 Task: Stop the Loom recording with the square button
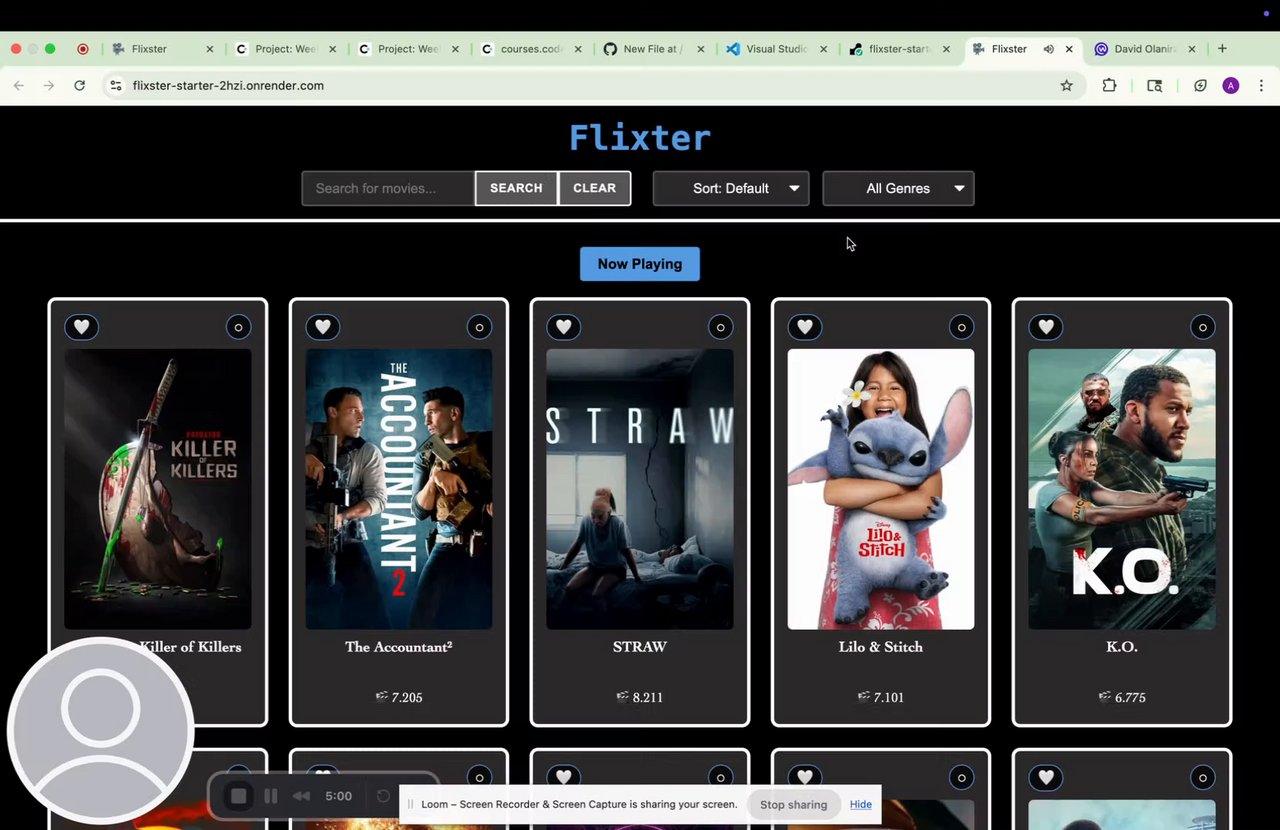pos(238,796)
